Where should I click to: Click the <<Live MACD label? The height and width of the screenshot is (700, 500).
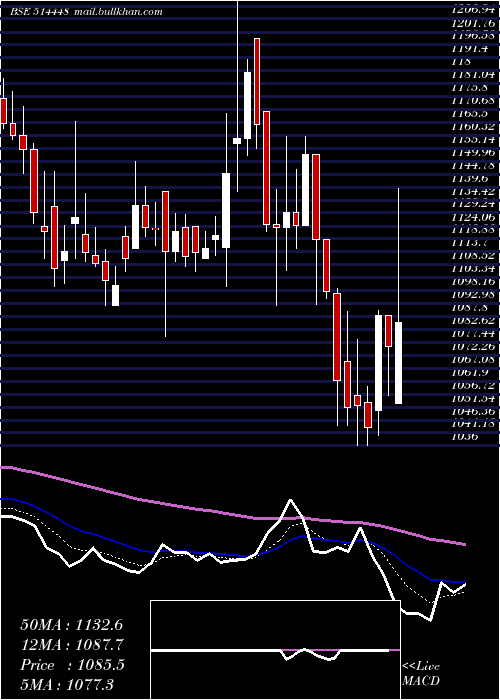(421, 674)
